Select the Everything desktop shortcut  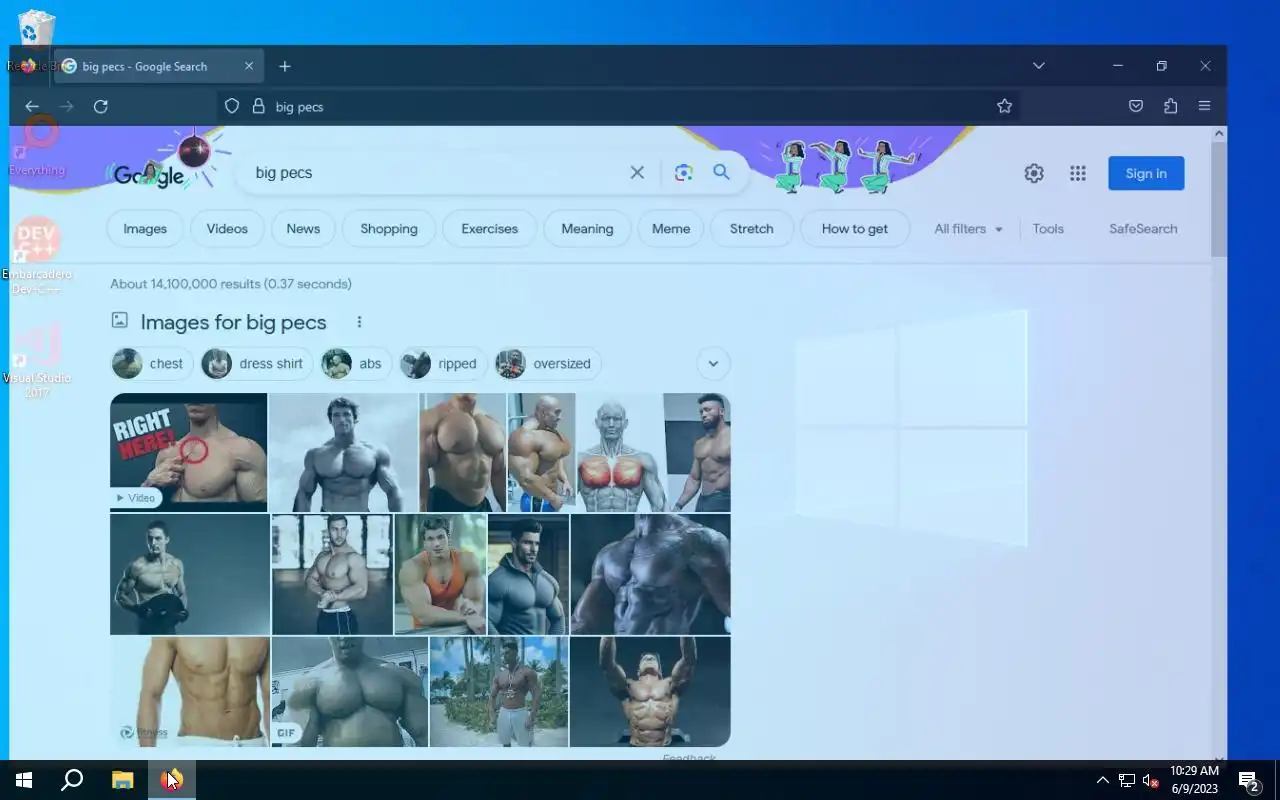coord(38,146)
